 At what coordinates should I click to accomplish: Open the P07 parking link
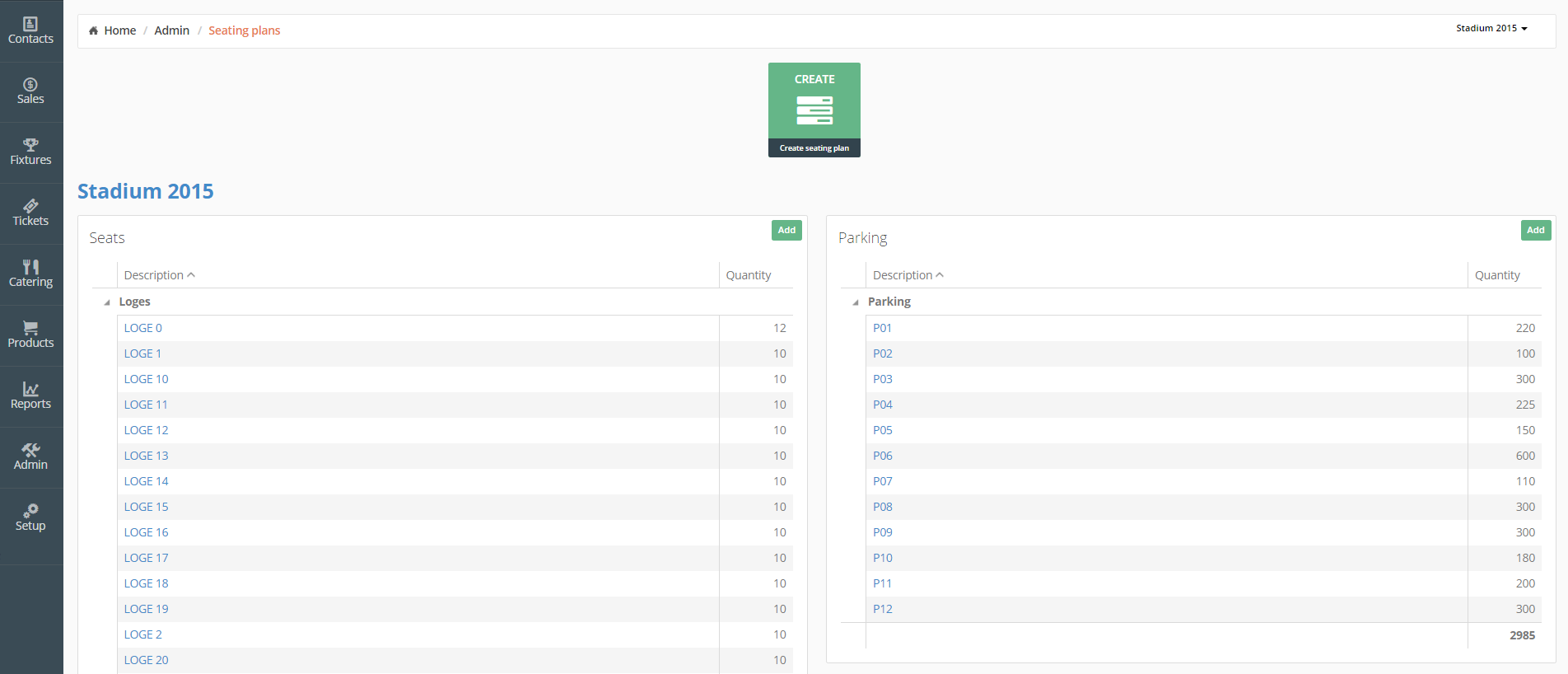tap(882, 481)
